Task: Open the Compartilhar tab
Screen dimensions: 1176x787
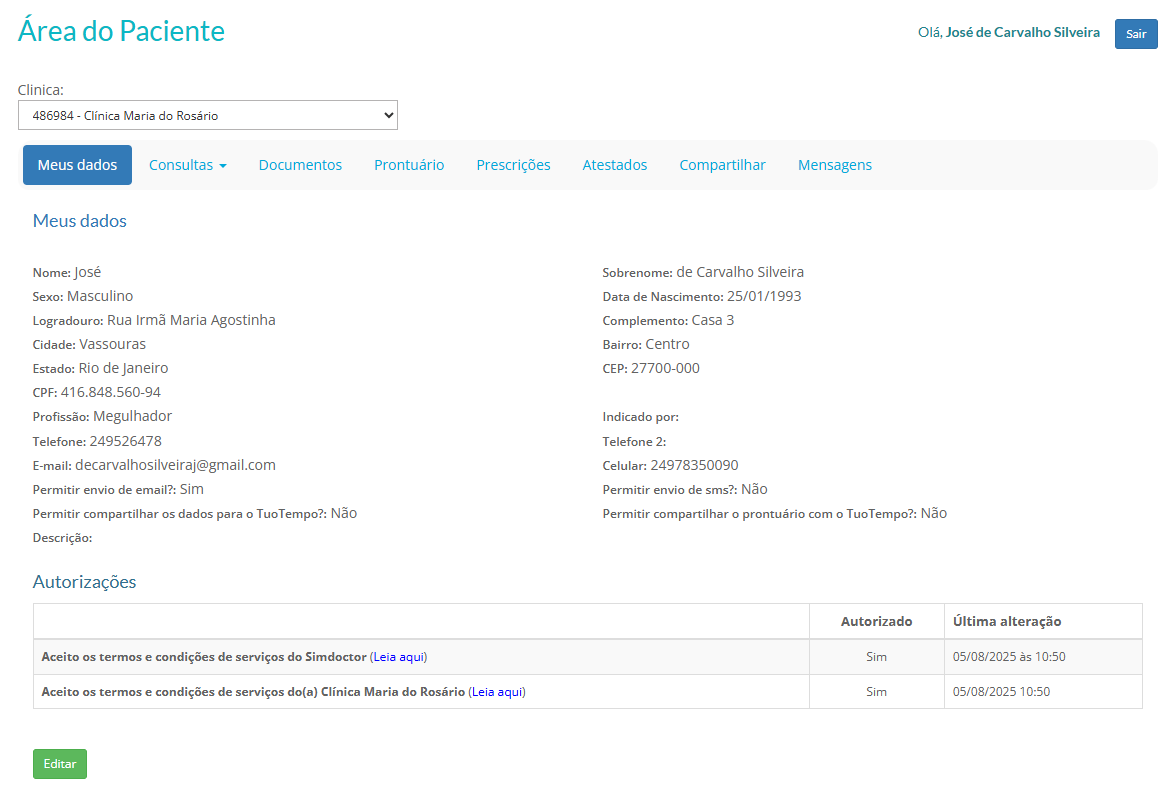Action: pyautogui.click(x=722, y=165)
